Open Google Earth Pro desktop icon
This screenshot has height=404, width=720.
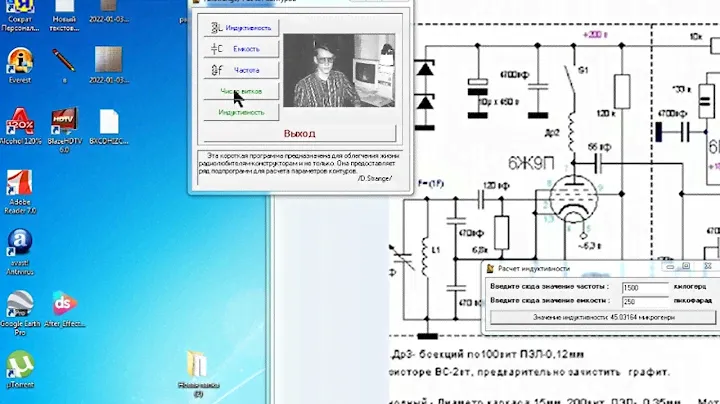pos(19,307)
